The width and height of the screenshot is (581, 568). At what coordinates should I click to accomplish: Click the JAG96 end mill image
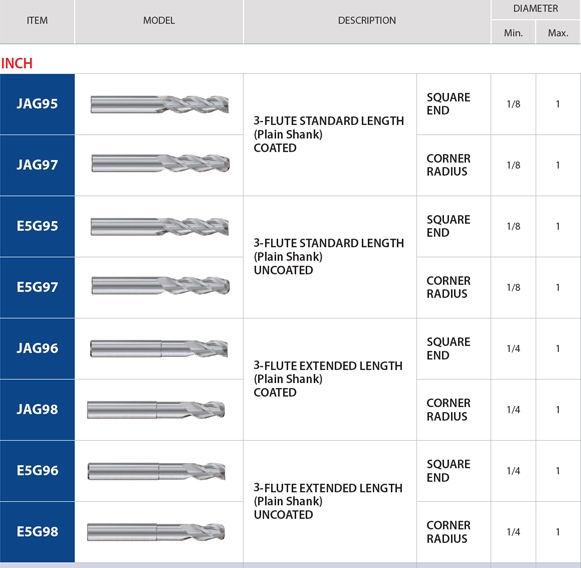[x=159, y=349]
